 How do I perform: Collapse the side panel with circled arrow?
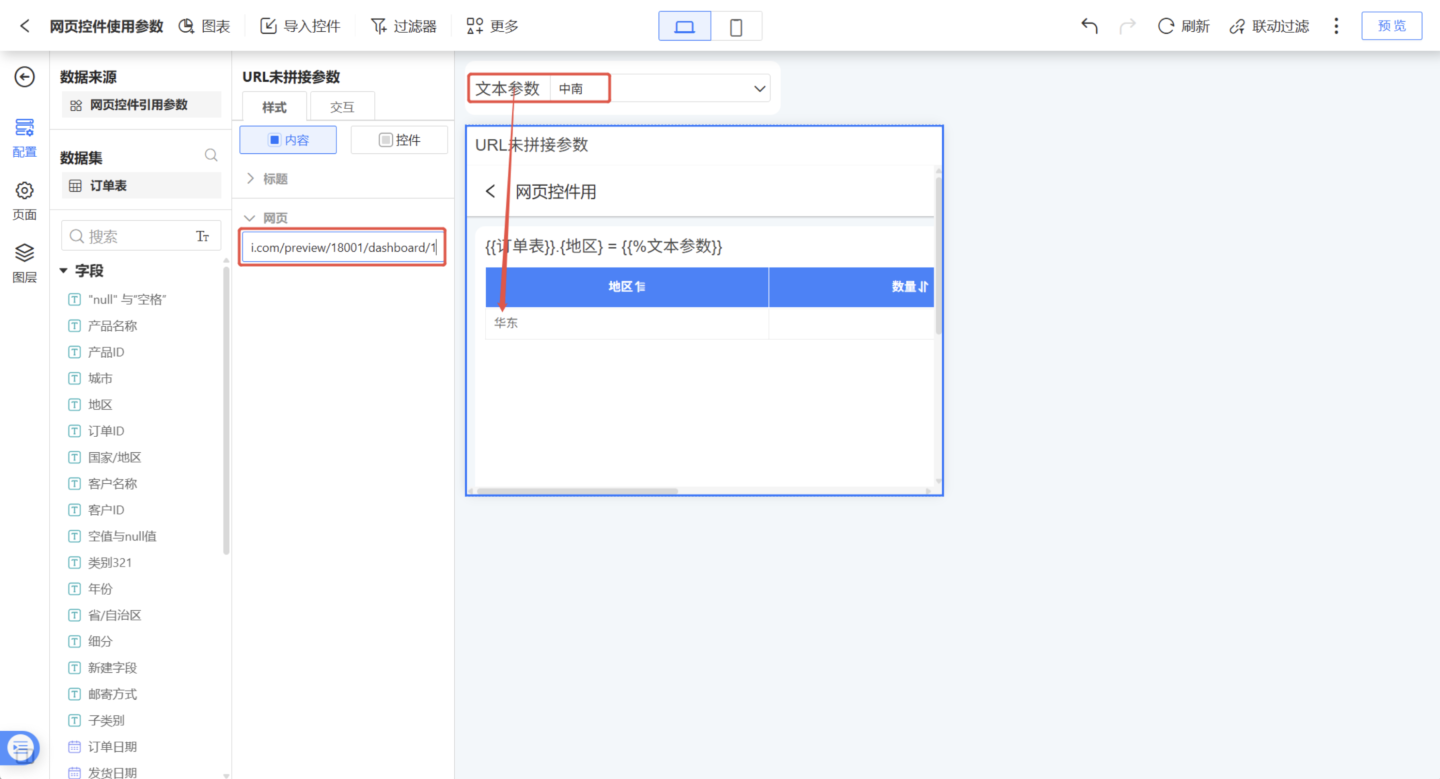click(x=25, y=77)
